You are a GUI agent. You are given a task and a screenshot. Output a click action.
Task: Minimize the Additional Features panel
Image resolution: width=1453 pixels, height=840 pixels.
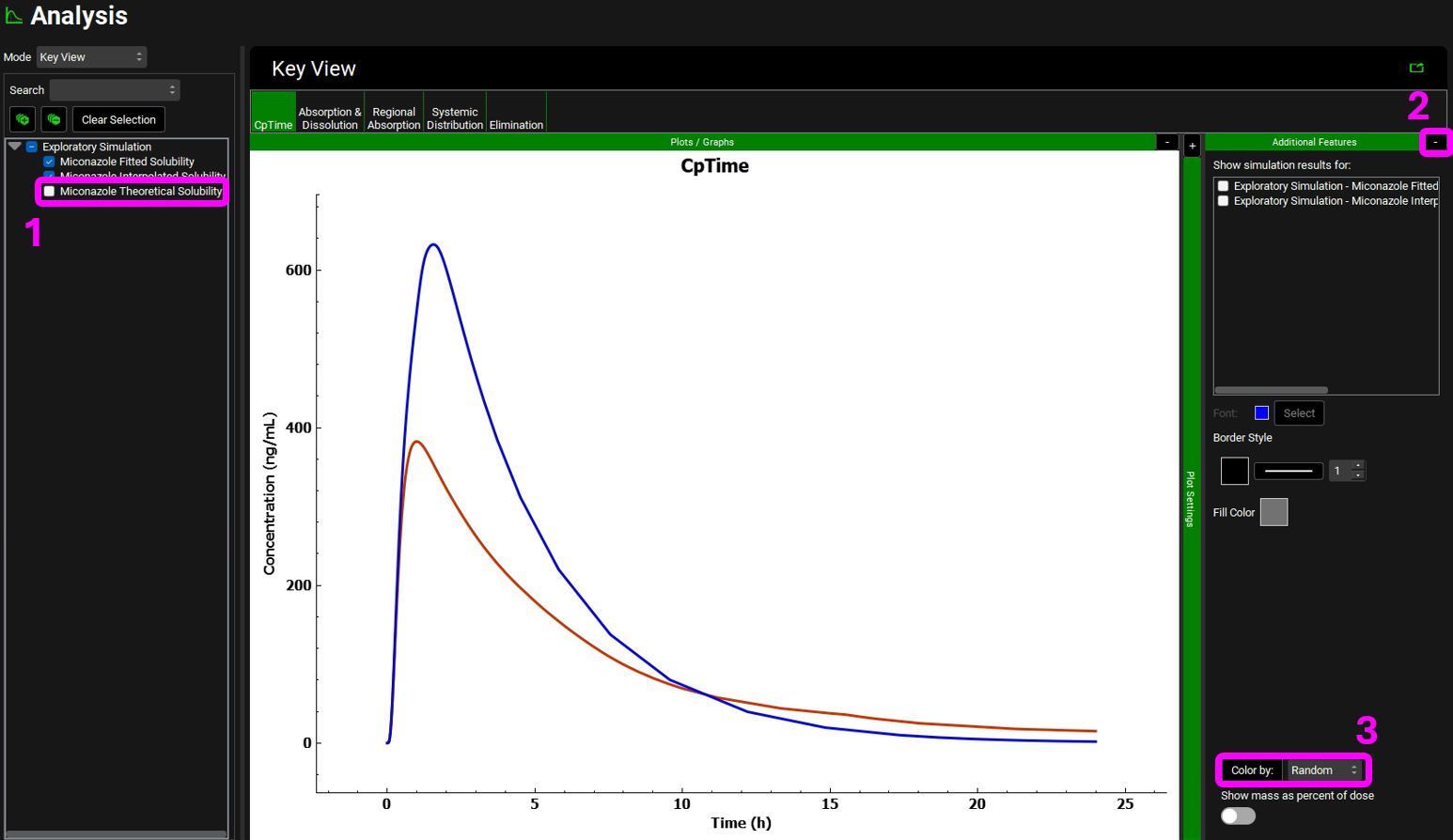1434,142
